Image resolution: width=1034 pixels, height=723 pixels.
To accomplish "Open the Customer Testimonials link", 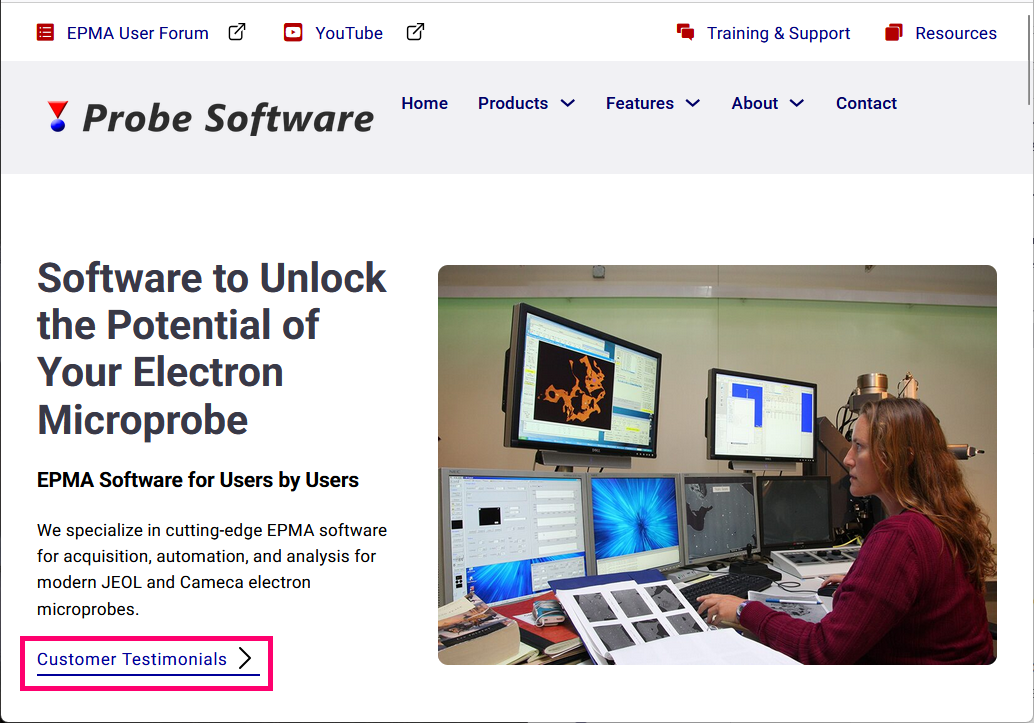I will pyautogui.click(x=132, y=659).
